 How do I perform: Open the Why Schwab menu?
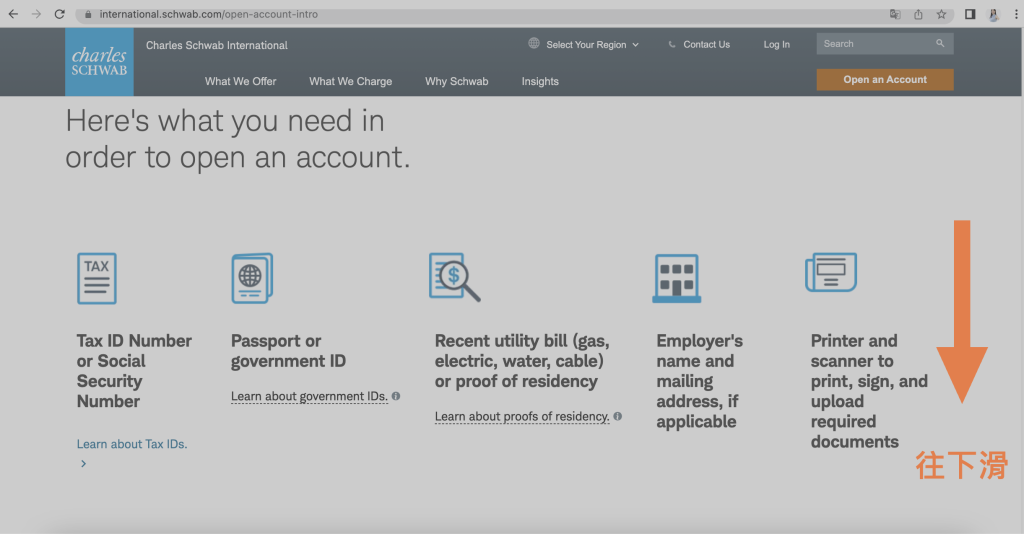pos(456,81)
